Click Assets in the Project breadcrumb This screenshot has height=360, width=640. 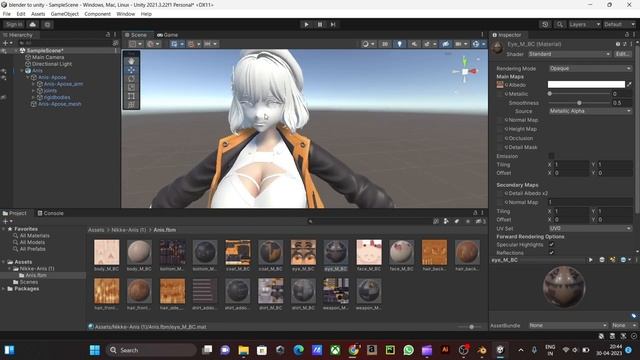[96, 230]
